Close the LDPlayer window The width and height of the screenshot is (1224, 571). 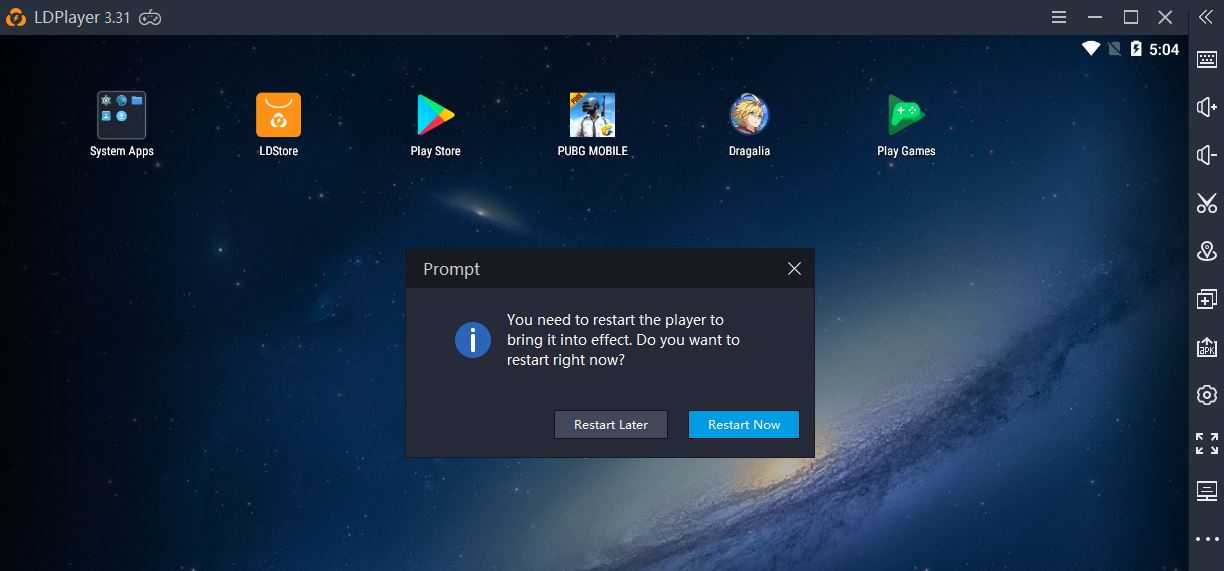[1165, 17]
